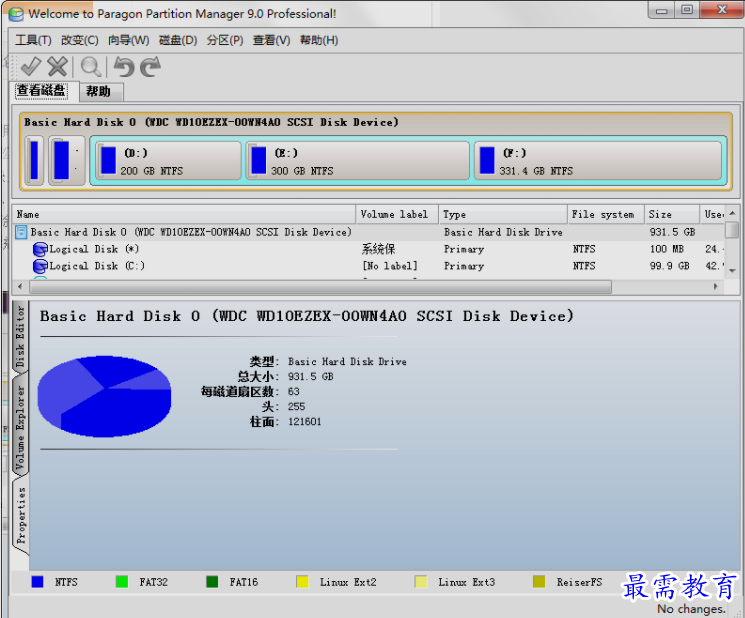The image size is (745, 618).
Task: Click the 系统保 volume label cell
Action: coord(378,249)
